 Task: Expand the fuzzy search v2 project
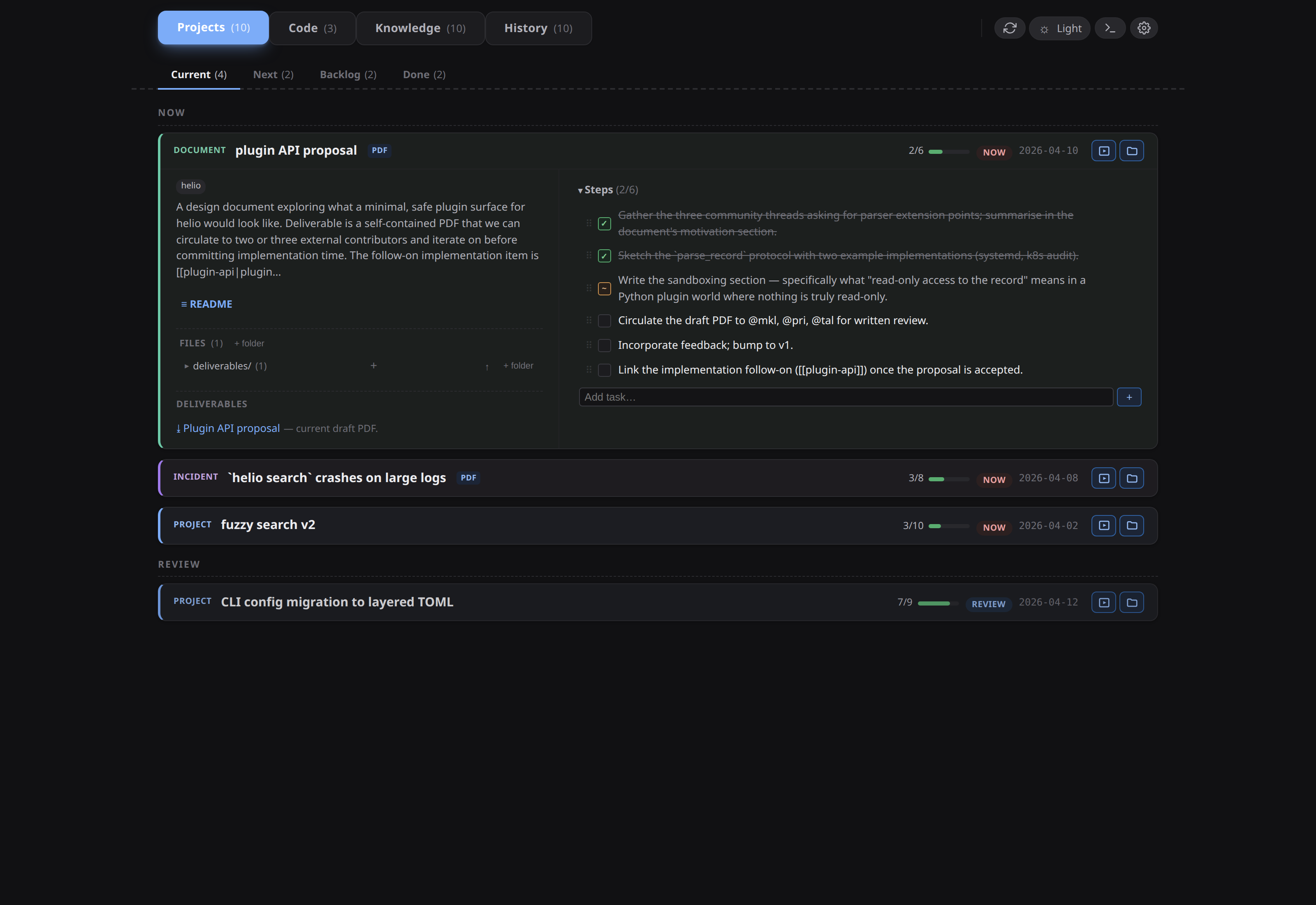[x=267, y=525]
